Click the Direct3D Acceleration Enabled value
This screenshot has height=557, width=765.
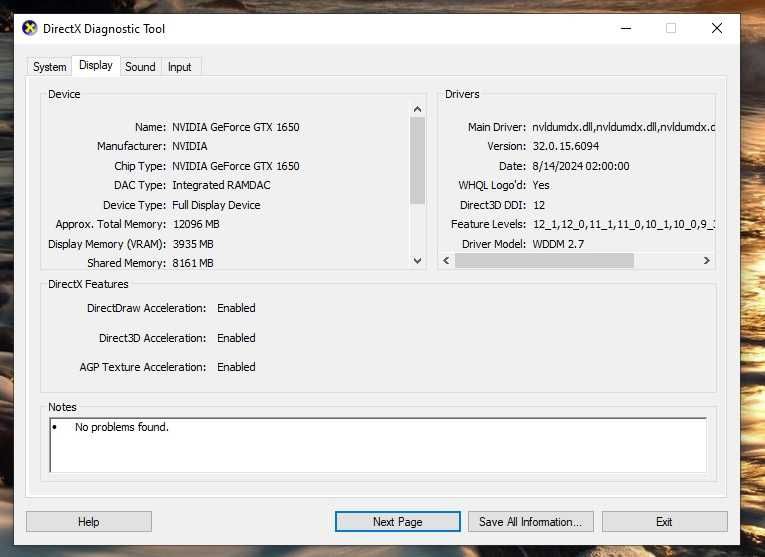coord(236,338)
